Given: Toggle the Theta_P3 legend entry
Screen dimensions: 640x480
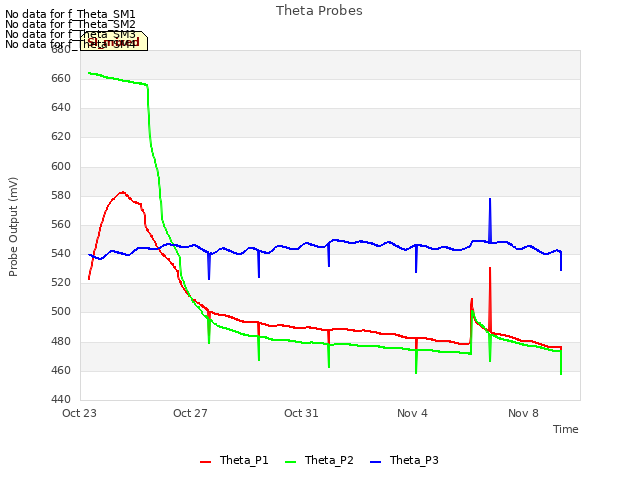Looking at the screenshot, I should [x=404, y=460].
